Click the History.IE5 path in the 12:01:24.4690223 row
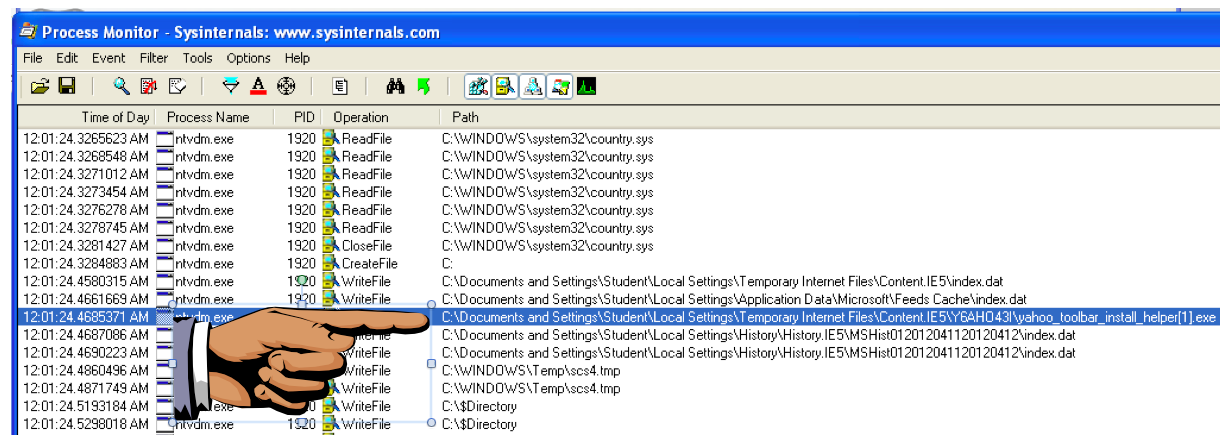Image resolution: width=1220 pixels, height=435 pixels. pyautogui.click(x=759, y=353)
